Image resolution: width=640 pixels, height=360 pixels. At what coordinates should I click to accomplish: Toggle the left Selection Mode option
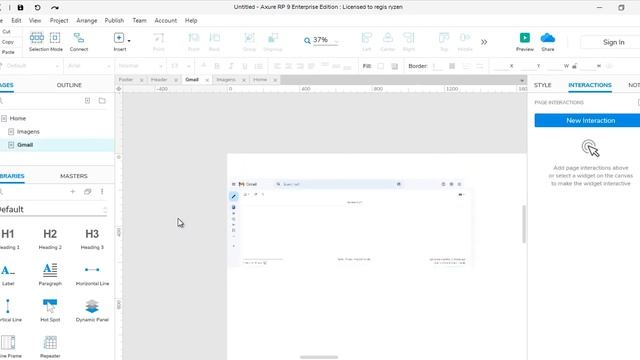coord(36,38)
